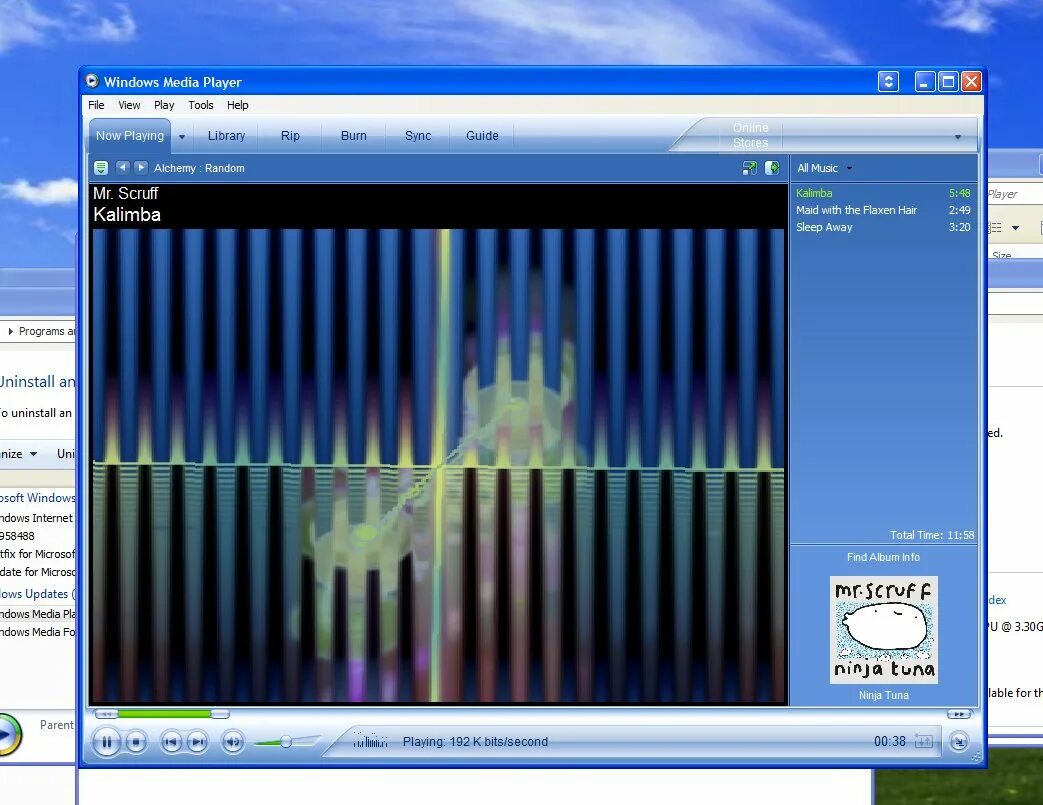Select the next visualization
This screenshot has width=1043, height=805.
[x=140, y=167]
